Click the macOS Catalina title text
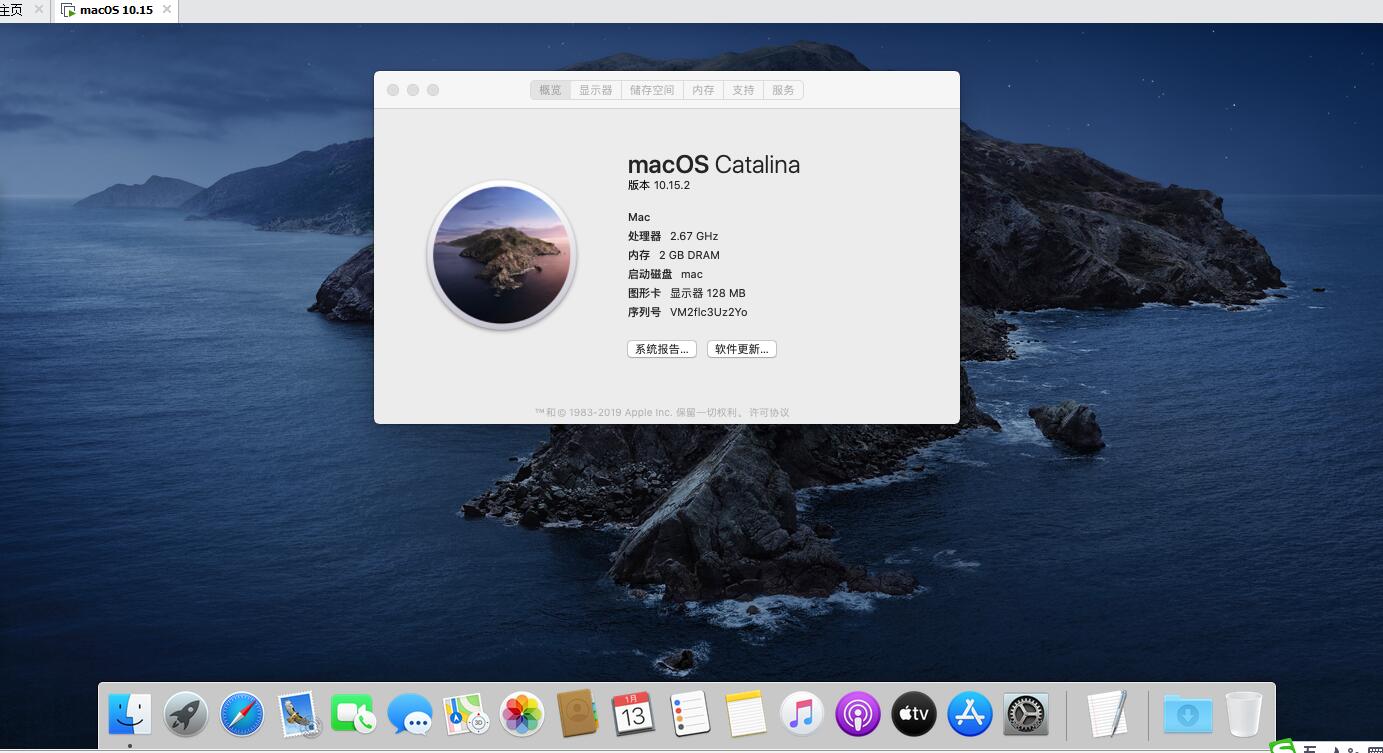Image resolution: width=1383 pixels, height=753 pixels. click(x=714, y=165)
